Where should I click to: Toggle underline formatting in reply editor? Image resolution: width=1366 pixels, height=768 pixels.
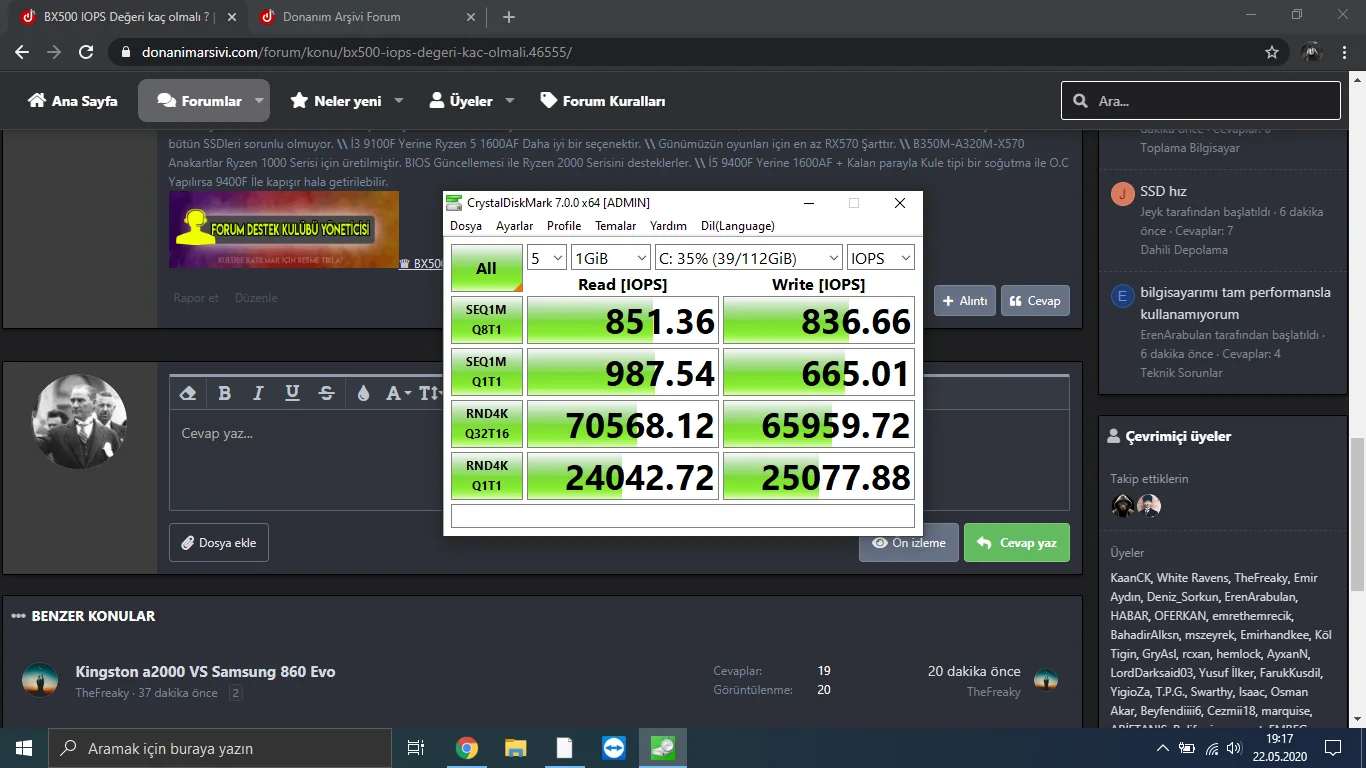tap(292, 393)
